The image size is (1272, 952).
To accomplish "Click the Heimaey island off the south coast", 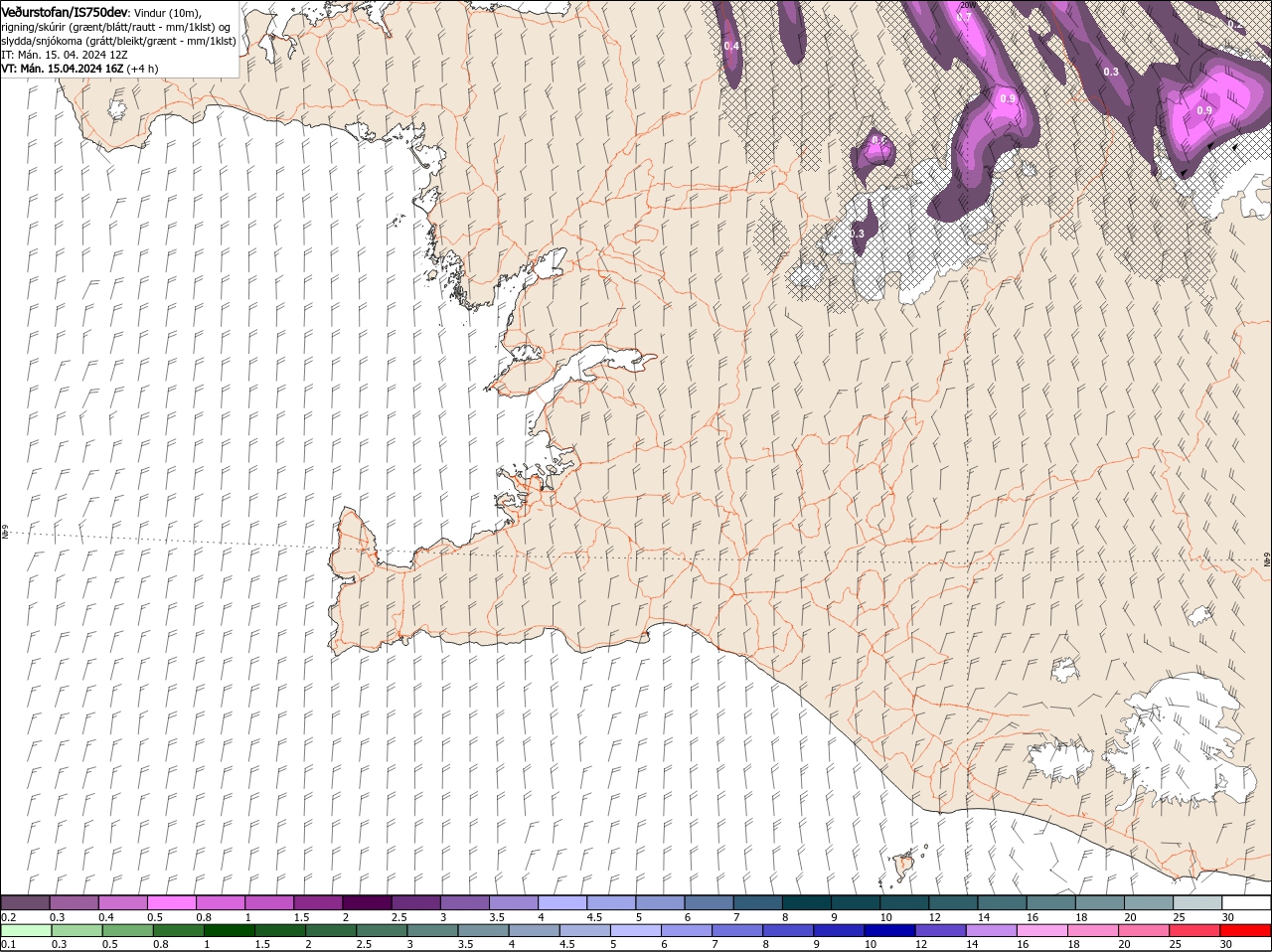I will 905,865.
